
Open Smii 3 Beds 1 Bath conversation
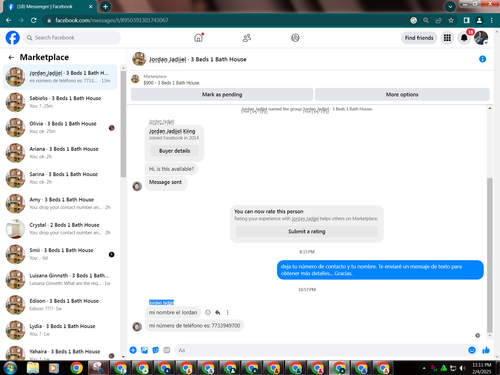pyautogui.click(x=60, y=254)
